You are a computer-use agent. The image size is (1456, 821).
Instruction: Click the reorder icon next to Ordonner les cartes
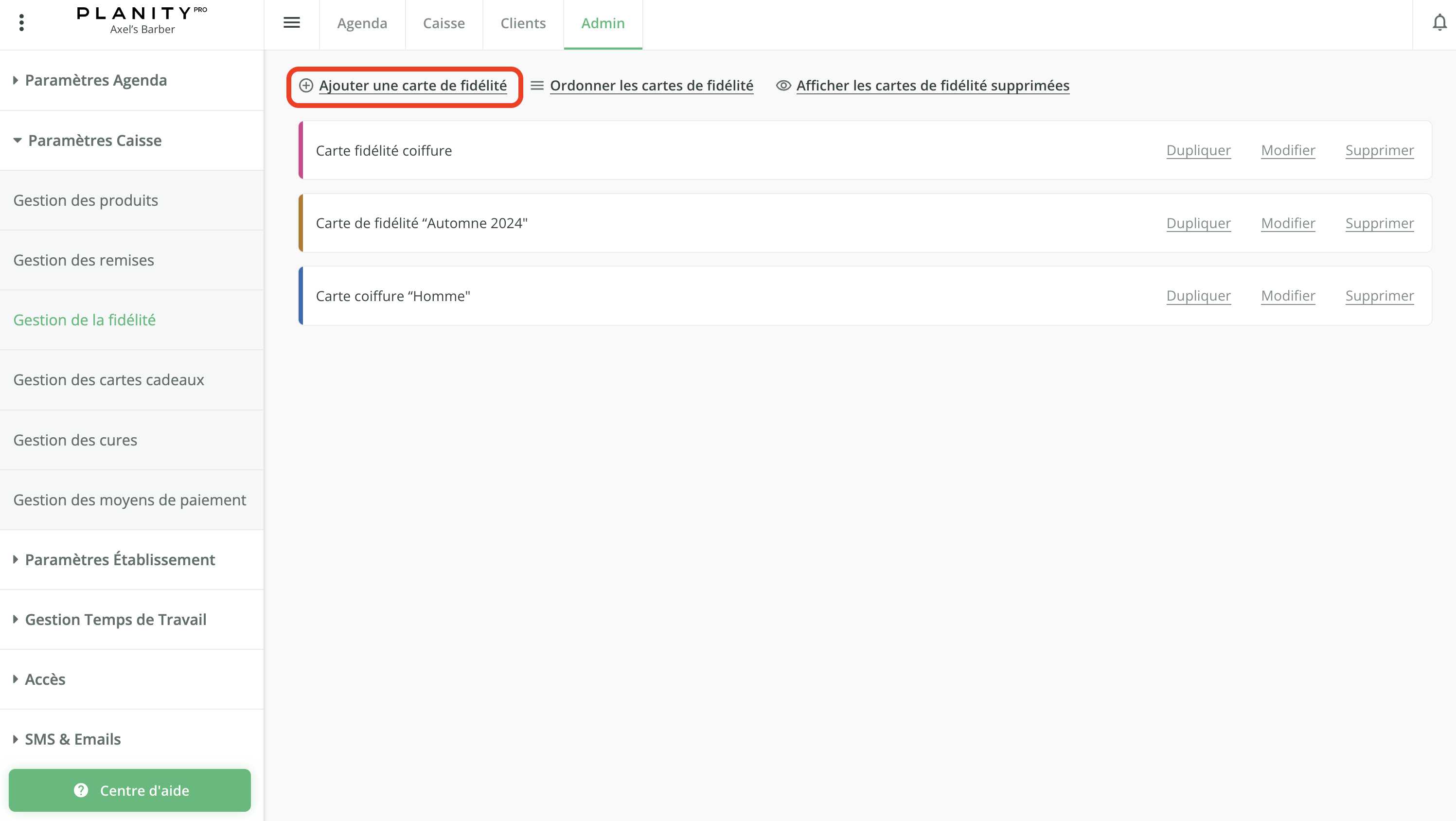tap(536, 86)
